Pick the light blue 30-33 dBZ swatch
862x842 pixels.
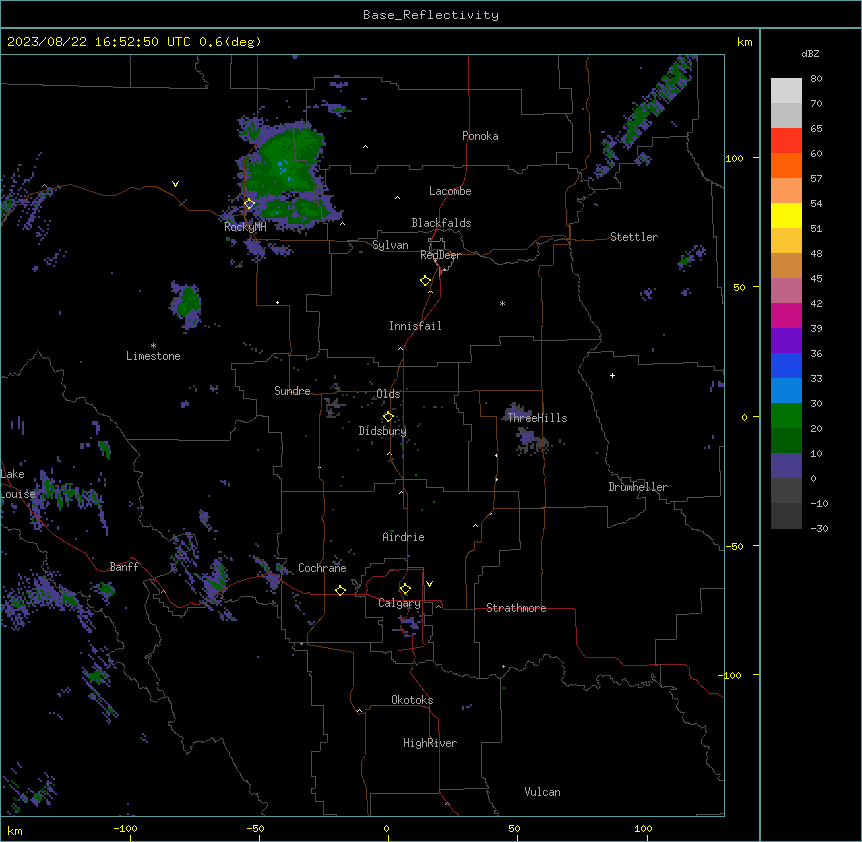(786, 390)
